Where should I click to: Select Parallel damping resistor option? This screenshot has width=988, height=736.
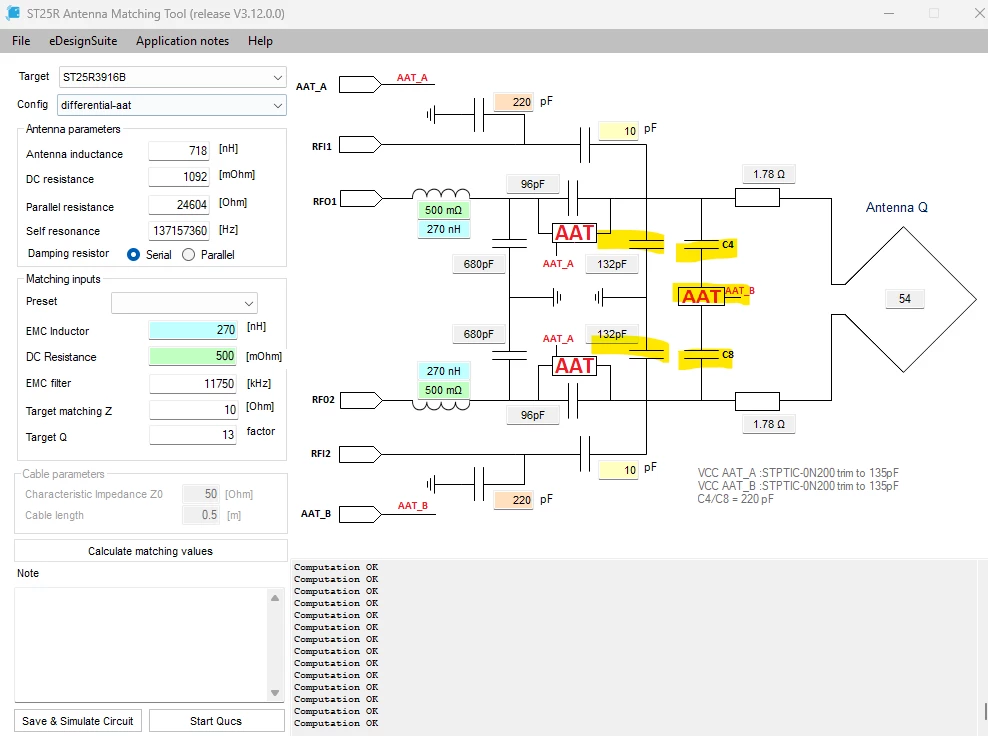pos(188,255)
